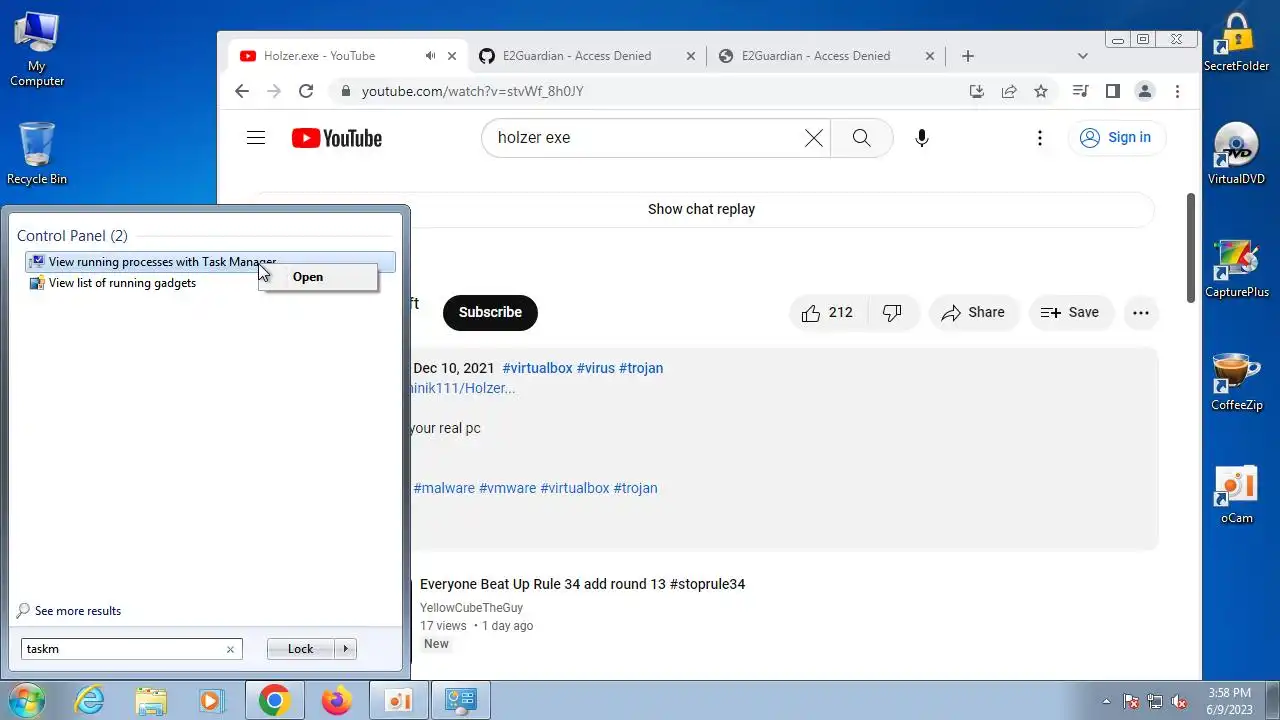Select View running processes with Task Manager
The width and height of the screenshot is (1280, 720).
click(210, 262)
